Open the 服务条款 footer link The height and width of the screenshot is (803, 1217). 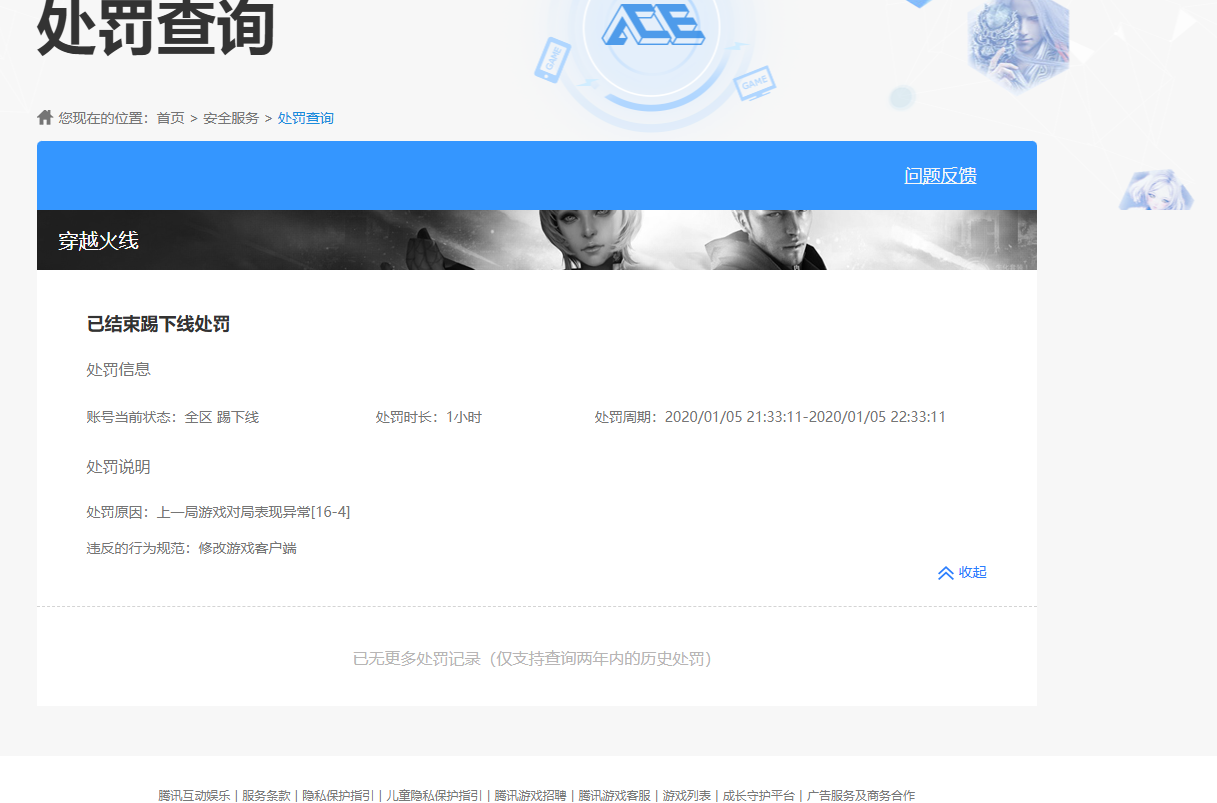coord(266,796)
